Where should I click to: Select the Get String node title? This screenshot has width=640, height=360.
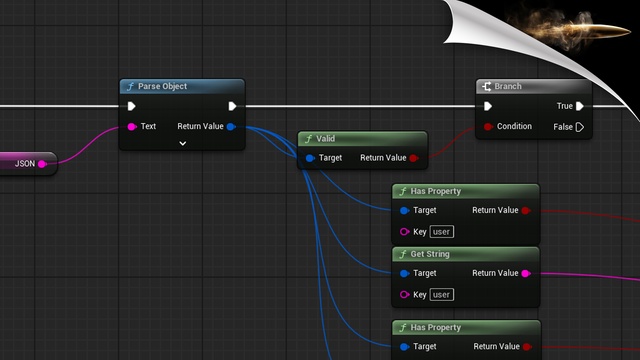tap(430, 254)
